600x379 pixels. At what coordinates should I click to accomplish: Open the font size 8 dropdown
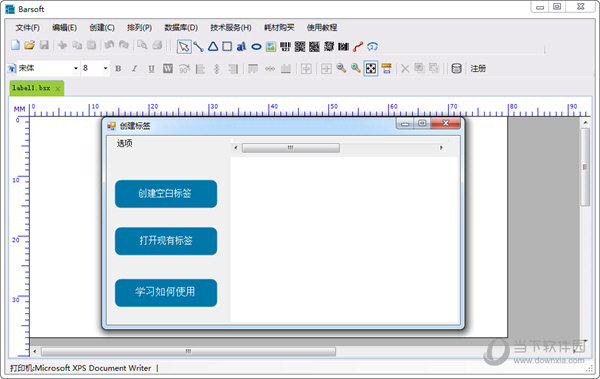coord(105,68)
